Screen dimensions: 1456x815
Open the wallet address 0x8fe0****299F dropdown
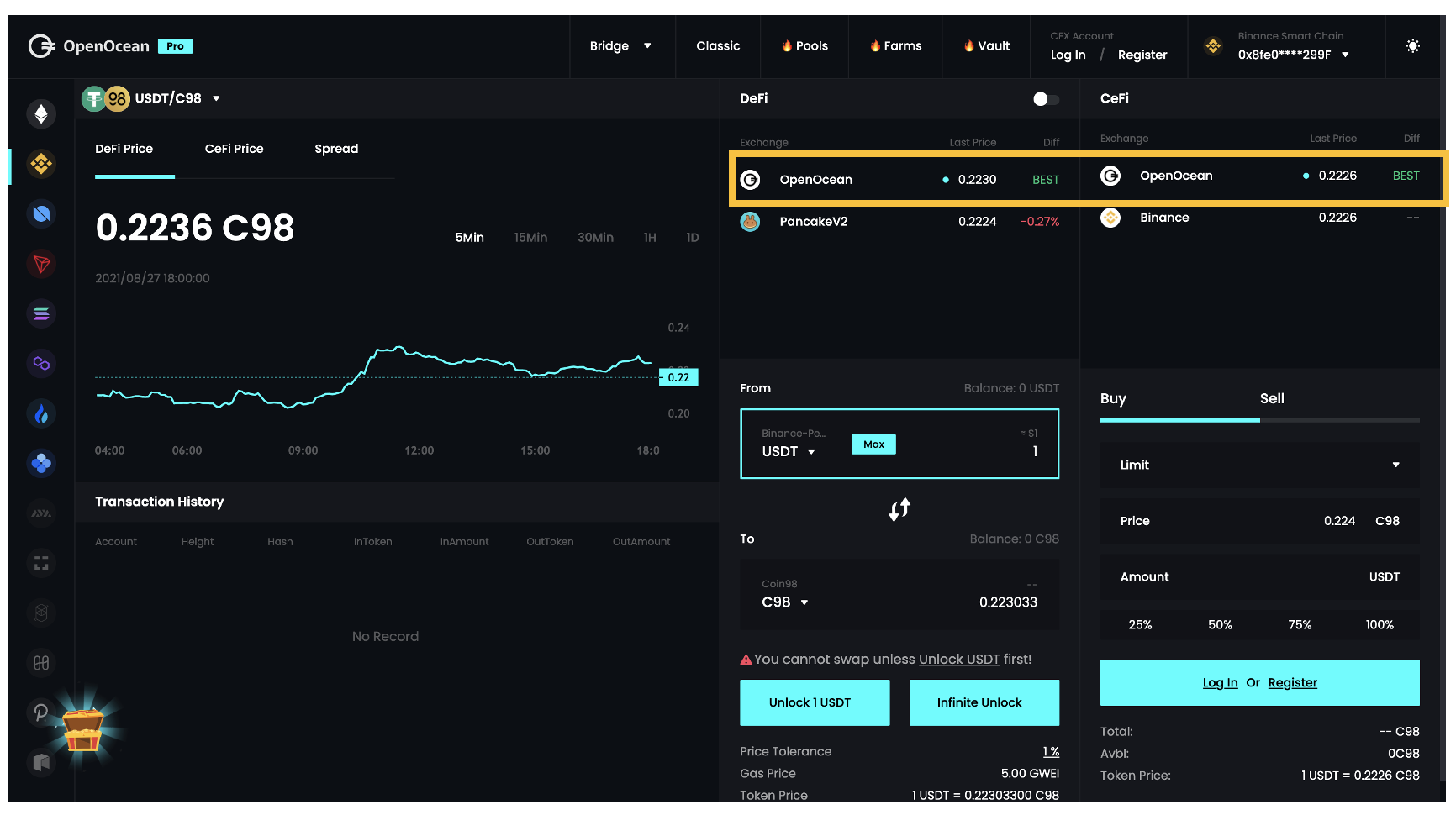click(1294, 55)
